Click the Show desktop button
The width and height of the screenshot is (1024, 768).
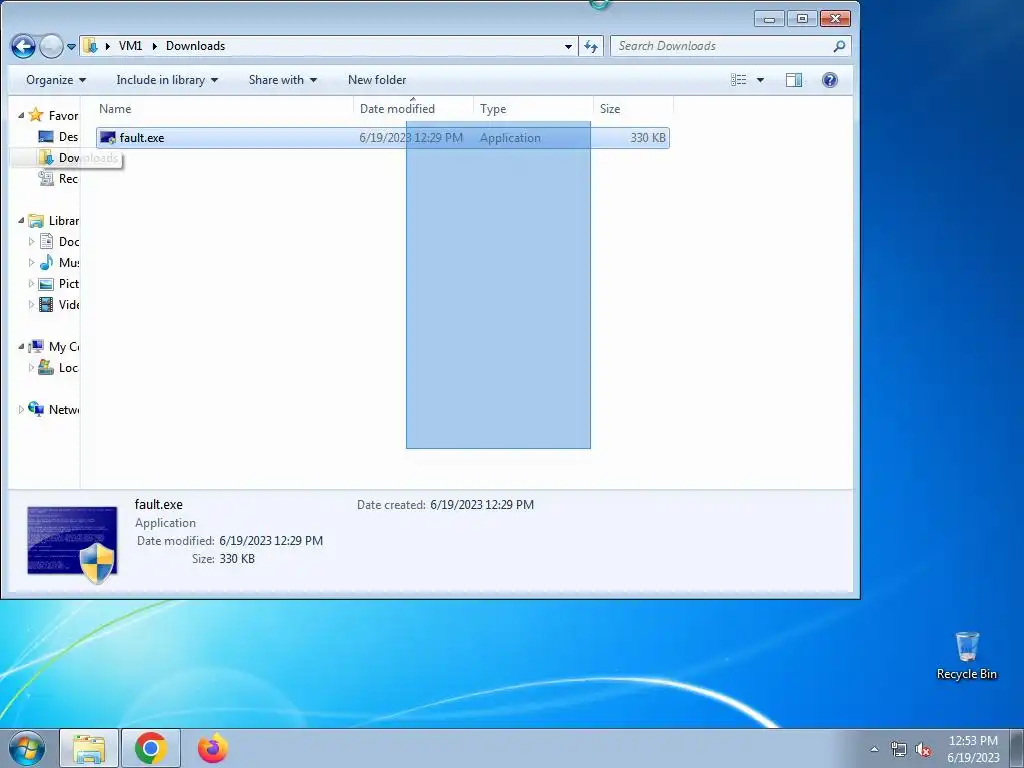tap(1017, 748)
